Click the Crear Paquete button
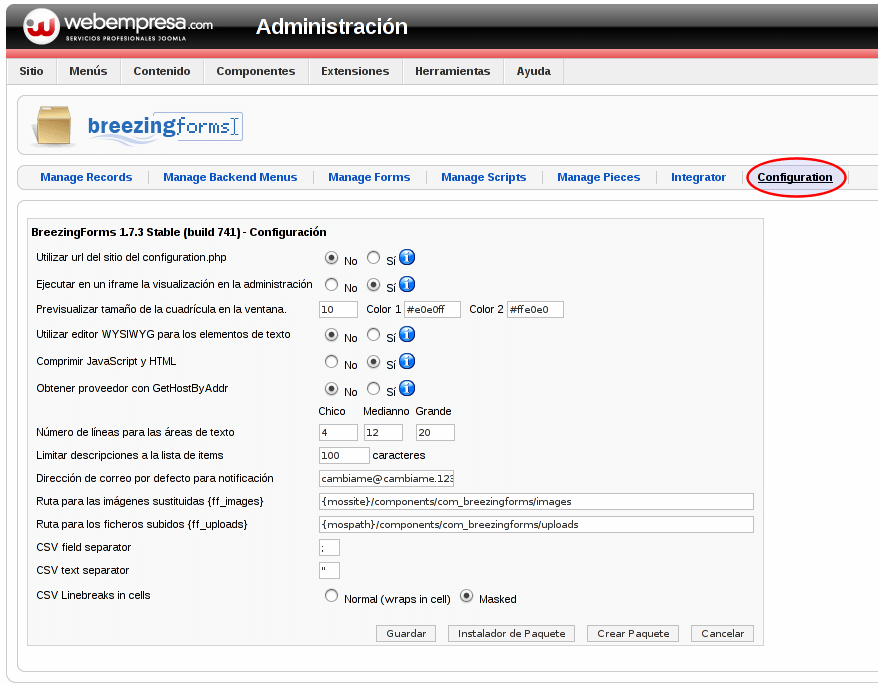878x685 pixels. coord(633,633)
